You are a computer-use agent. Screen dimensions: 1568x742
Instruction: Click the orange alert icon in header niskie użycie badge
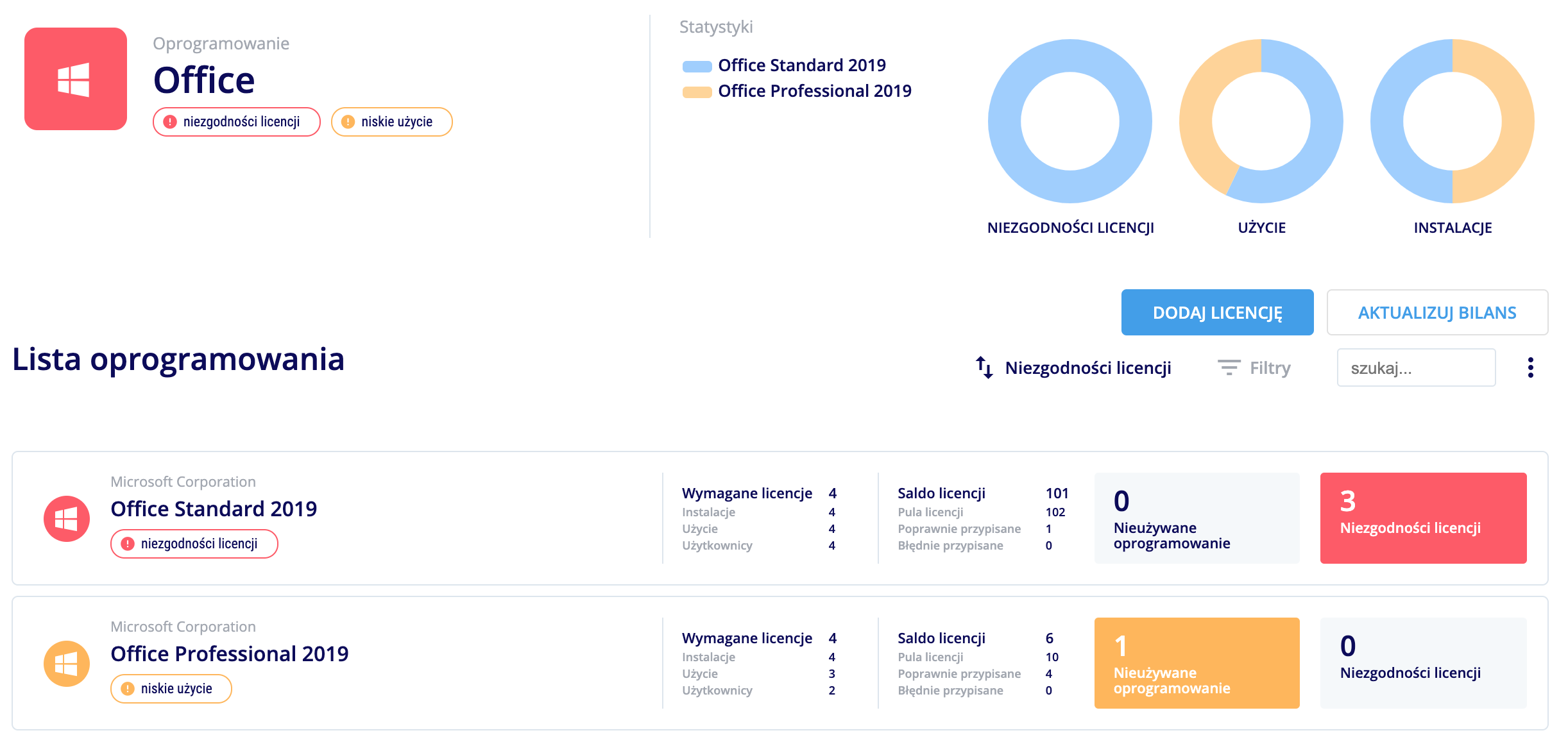click(348, 122)
